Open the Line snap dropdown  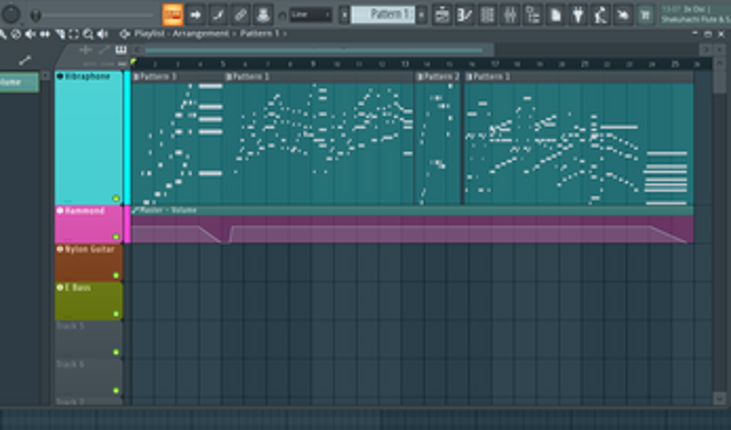pyautogui.click(x=311, y=15)
